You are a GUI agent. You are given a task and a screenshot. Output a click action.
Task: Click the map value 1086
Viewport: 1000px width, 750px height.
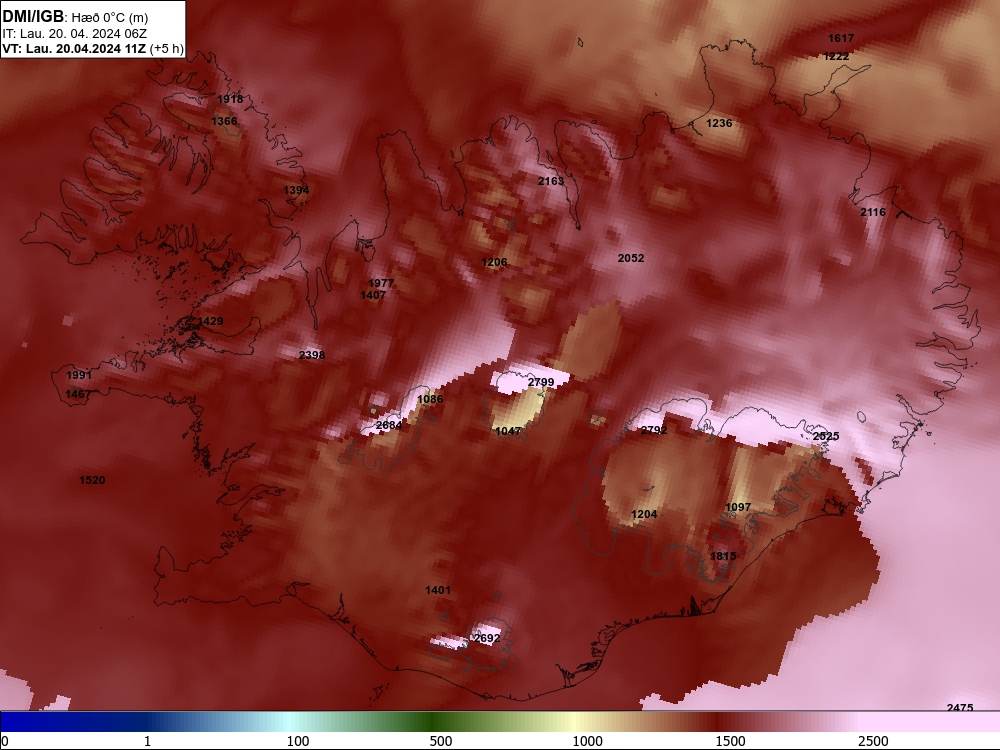[430, 399]
